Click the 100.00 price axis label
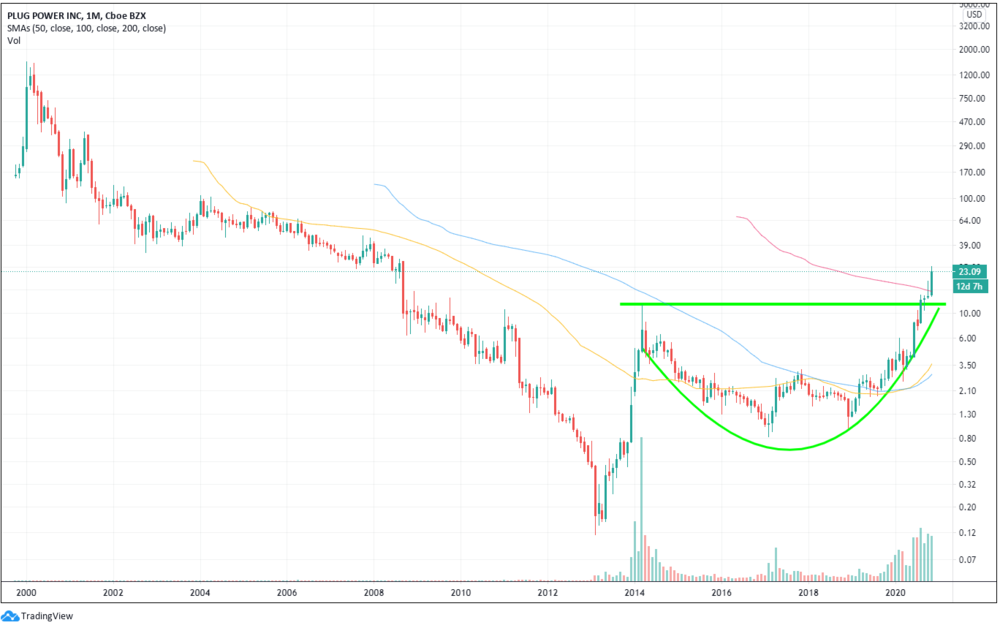 coord(972,198)
